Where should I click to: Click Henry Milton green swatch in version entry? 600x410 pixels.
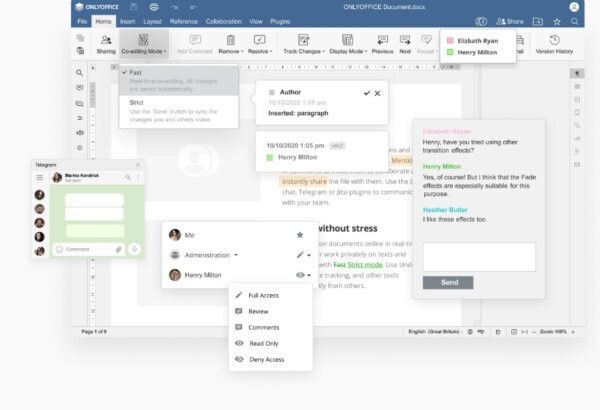[x=270, y=157]
